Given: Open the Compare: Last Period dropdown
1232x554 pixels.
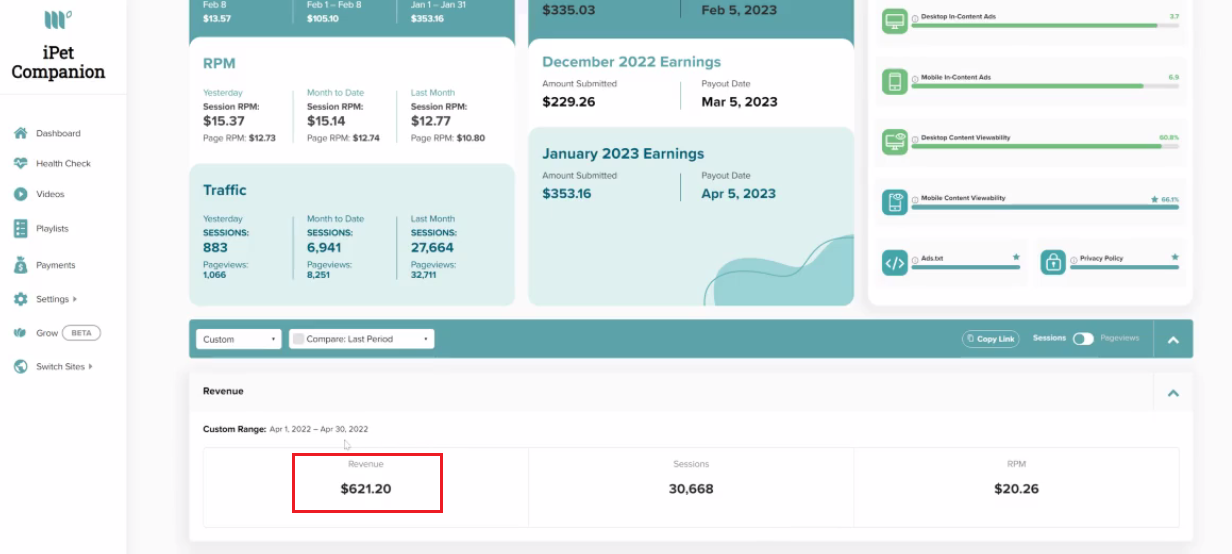Looking at the screenshot, I should click(362, 339).
